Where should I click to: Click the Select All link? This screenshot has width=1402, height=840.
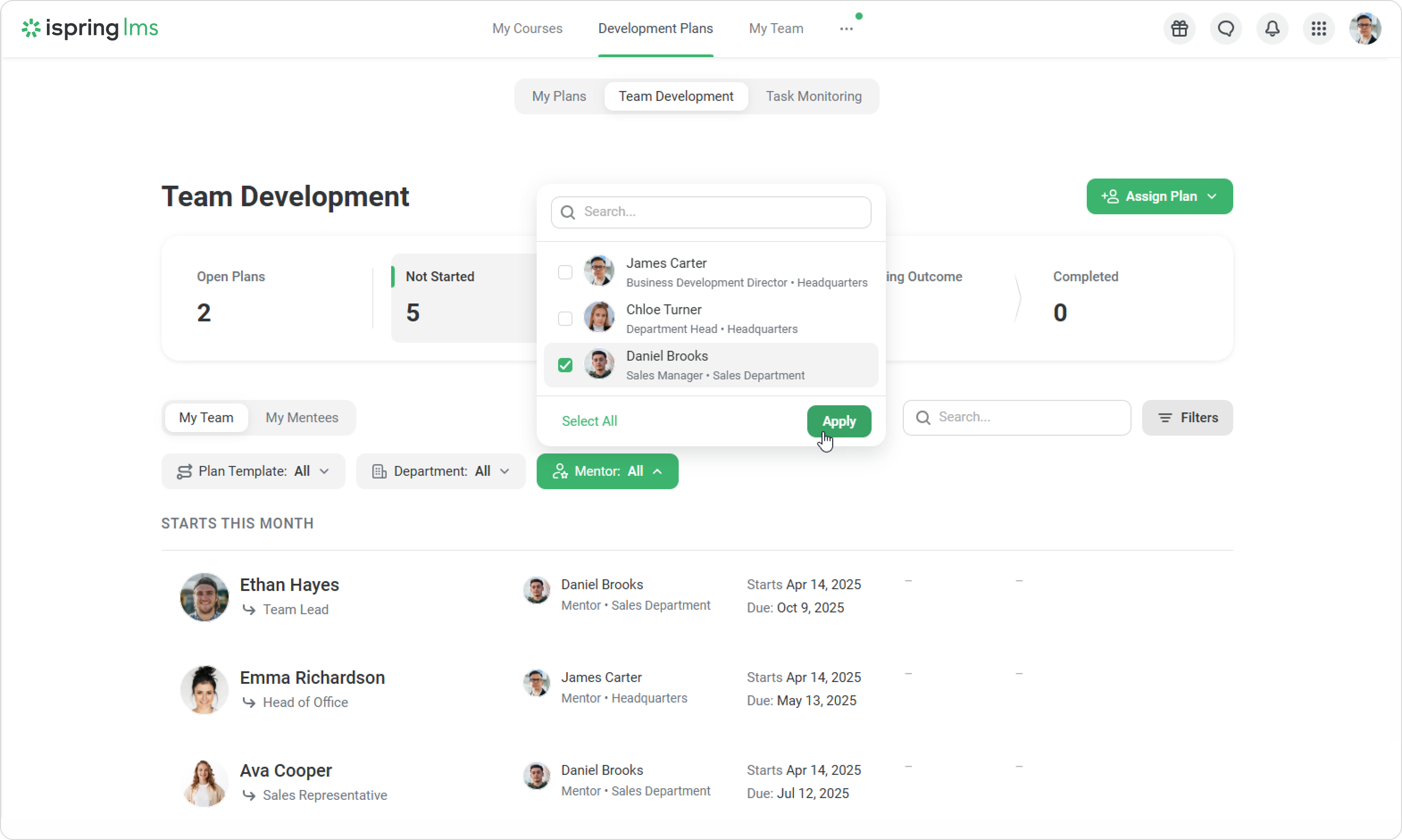click(589, 421)
